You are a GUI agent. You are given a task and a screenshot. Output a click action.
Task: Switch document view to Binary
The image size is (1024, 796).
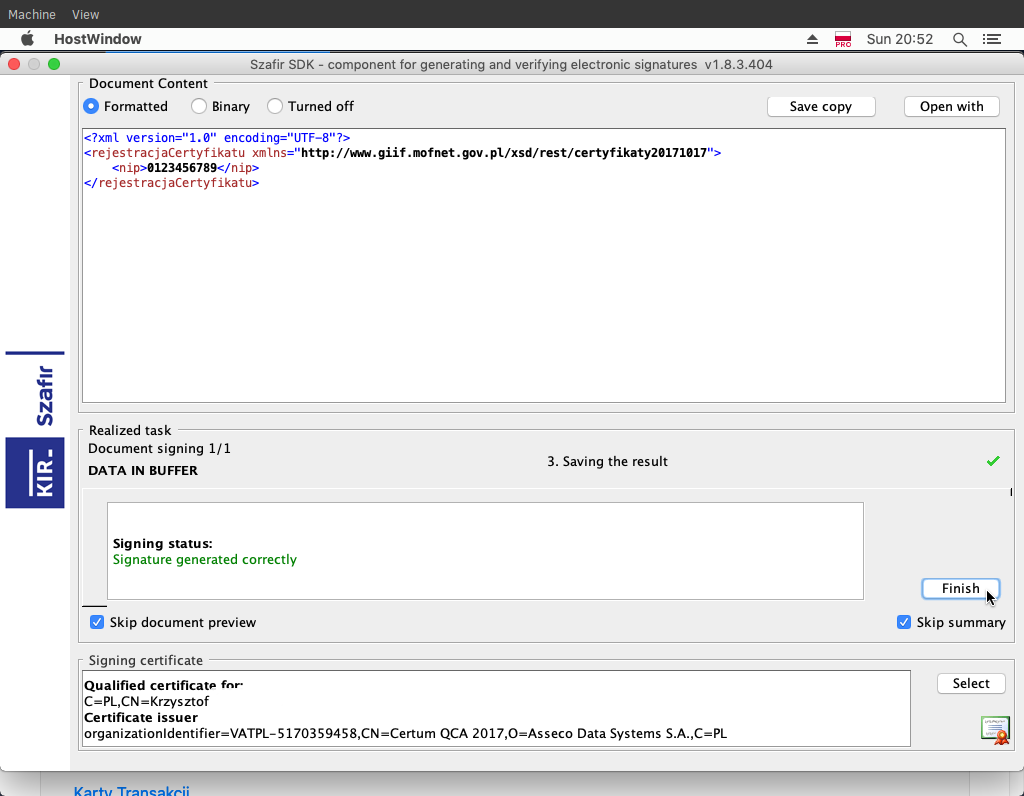click(x=199, y=106)
